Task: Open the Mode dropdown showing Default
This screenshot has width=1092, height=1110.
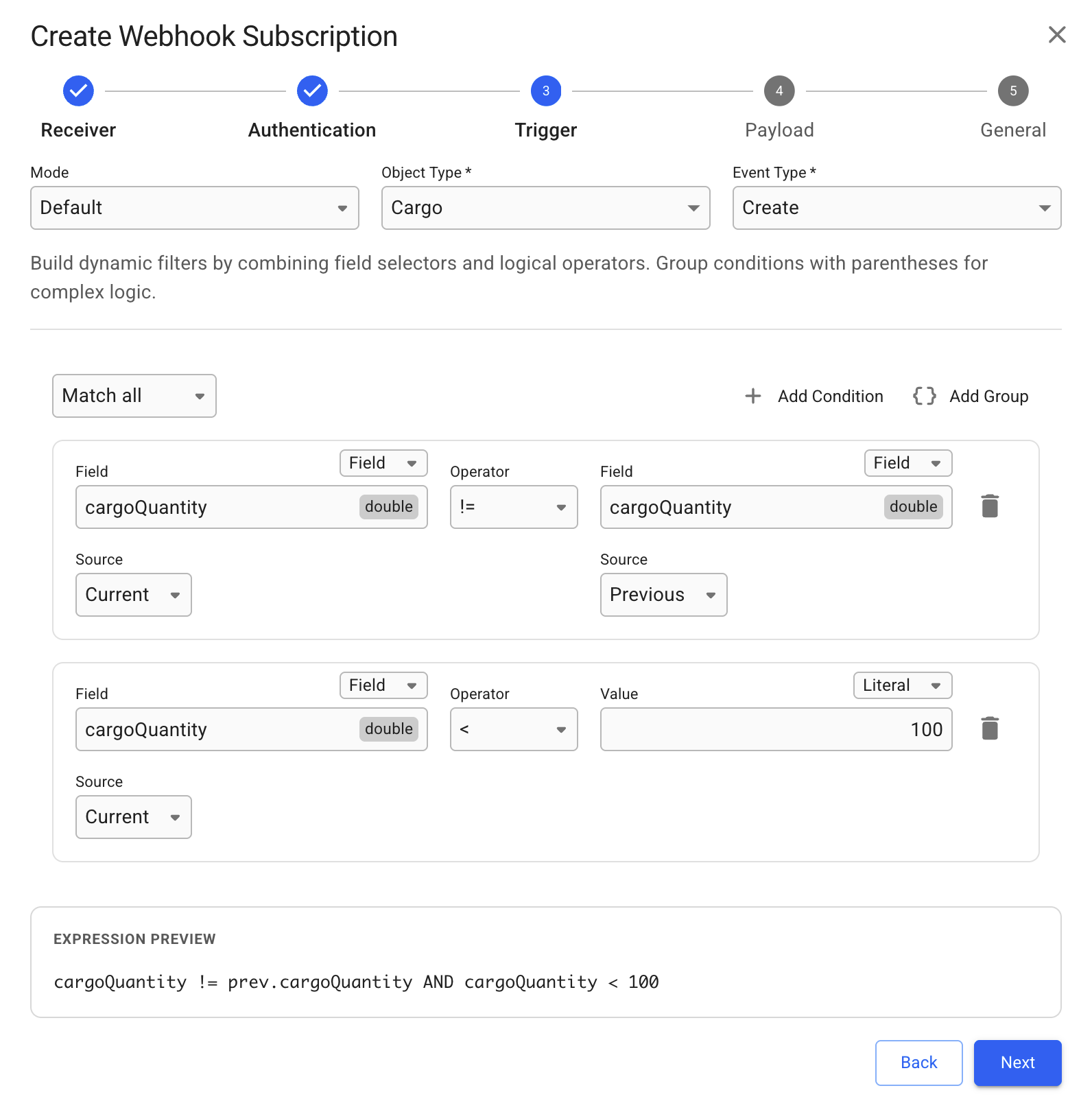Action: tap(195, 208)
